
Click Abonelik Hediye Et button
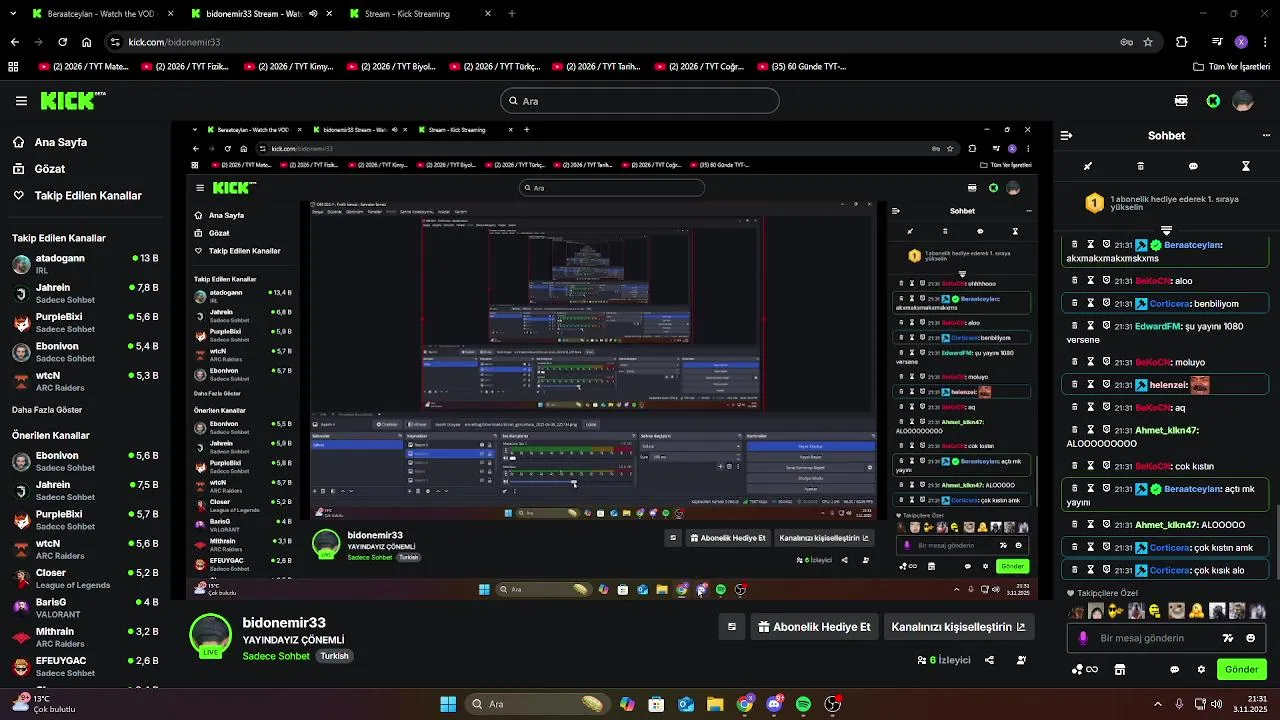[x=814, y=627]
